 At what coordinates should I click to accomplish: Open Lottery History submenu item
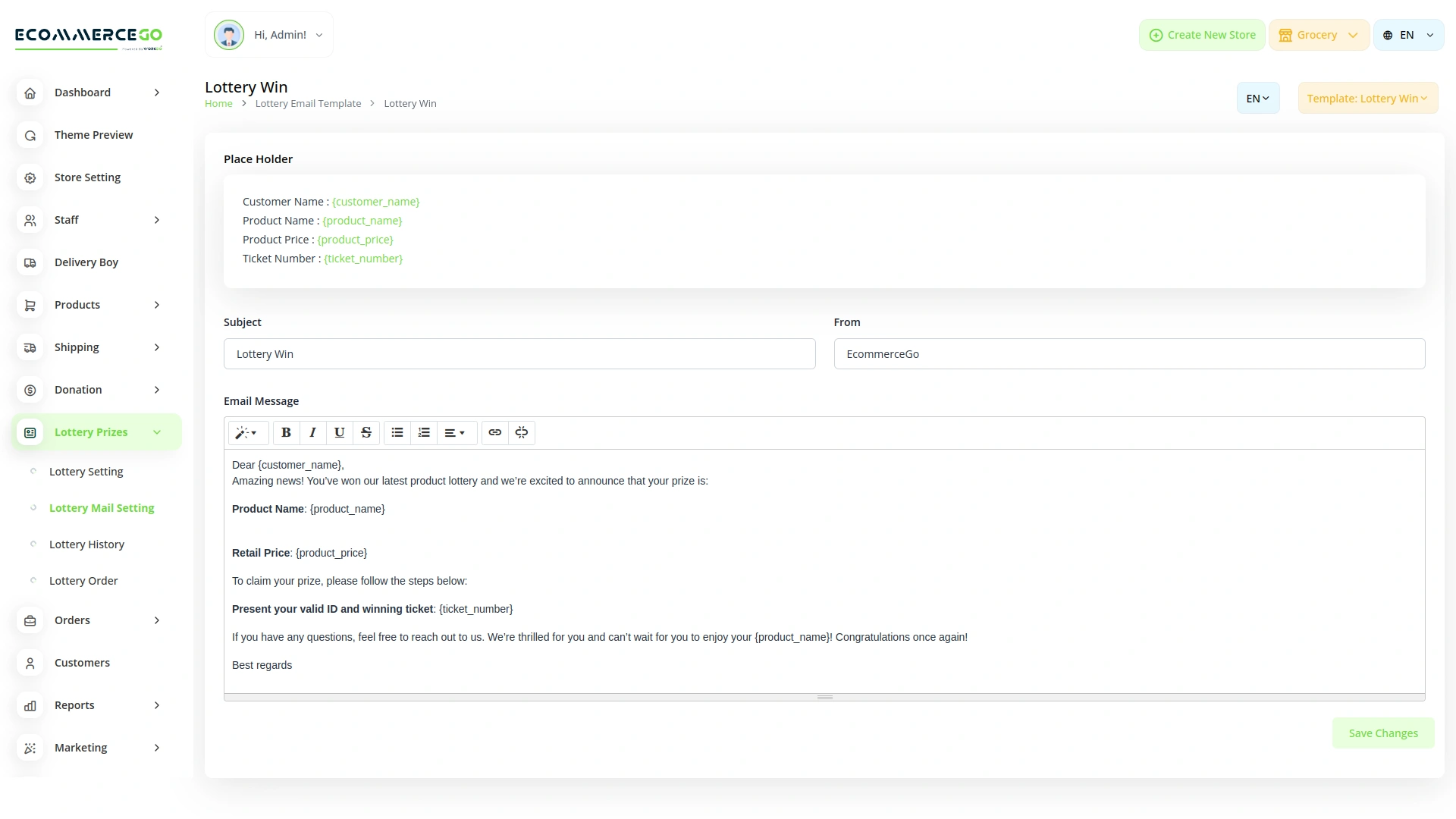[86, 544]
